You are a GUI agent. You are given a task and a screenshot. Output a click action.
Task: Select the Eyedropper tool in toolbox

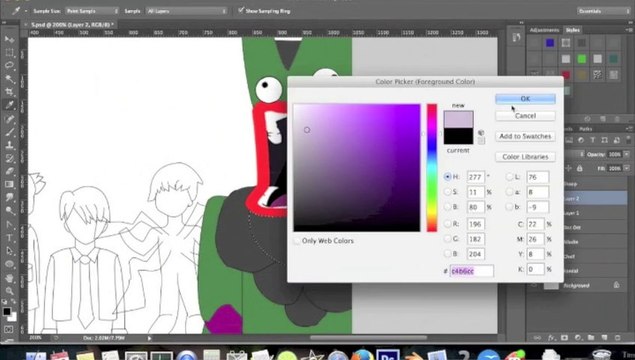click(9, 105)
